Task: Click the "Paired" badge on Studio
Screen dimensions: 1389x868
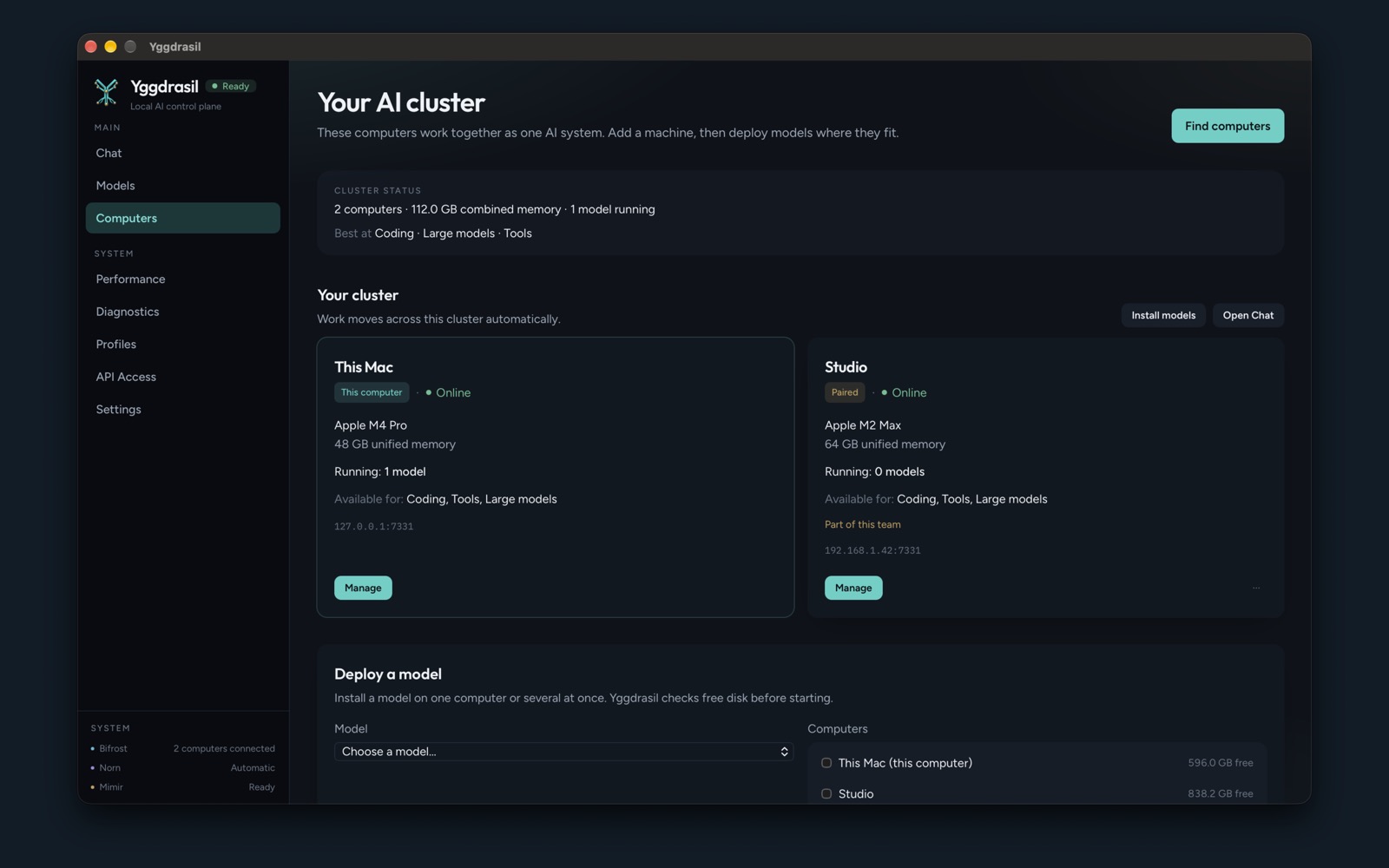Action: [x=845, y=392]
